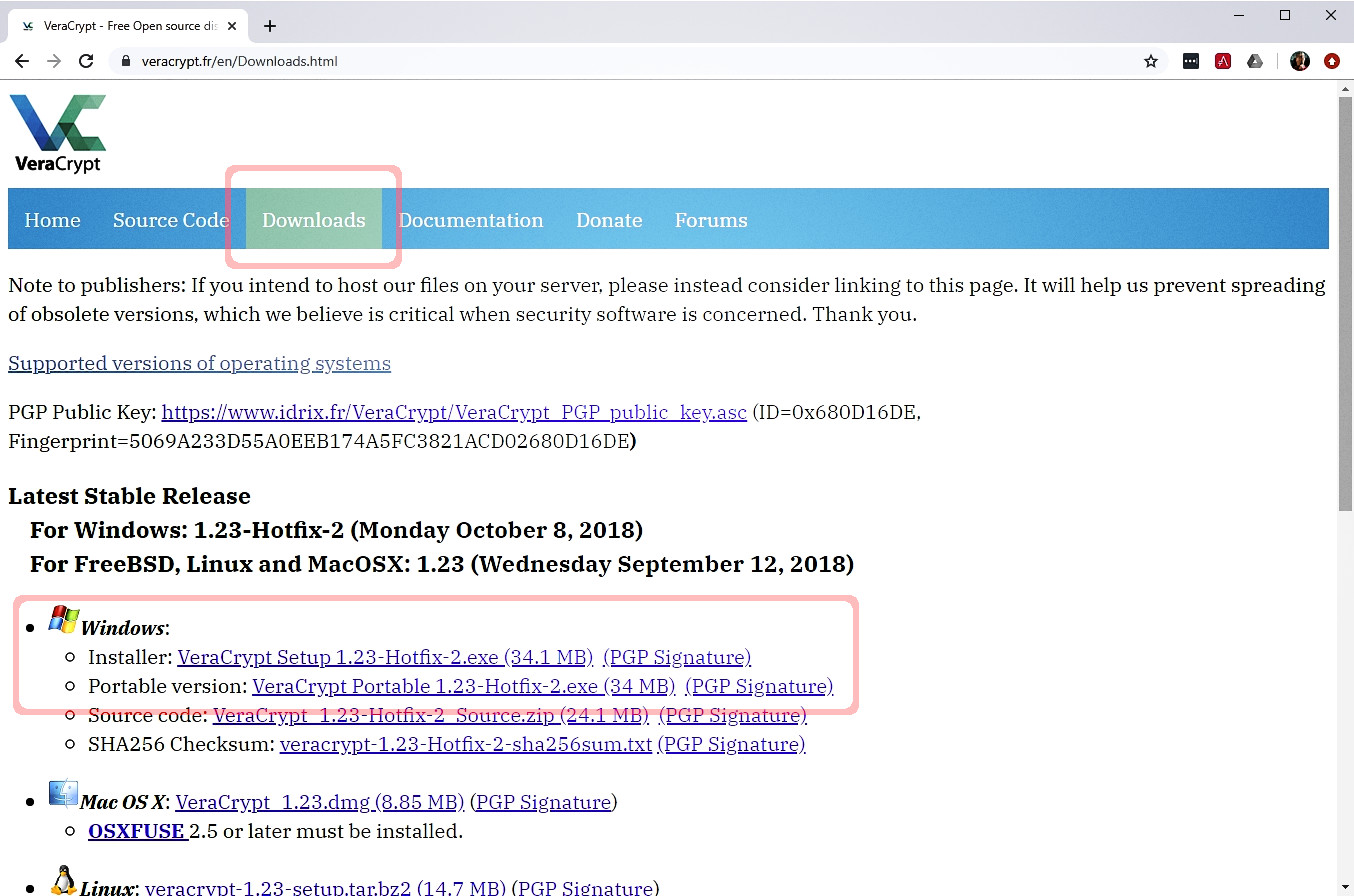1354x896 pixels.
Task: Go to the Home menu item
Action: (x=52, y=220)
